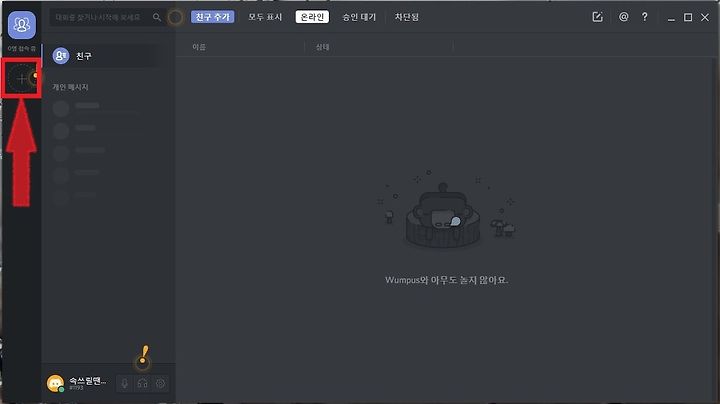Select the 온라인 tab
The image size is (720, 404).
pos(312,17)
